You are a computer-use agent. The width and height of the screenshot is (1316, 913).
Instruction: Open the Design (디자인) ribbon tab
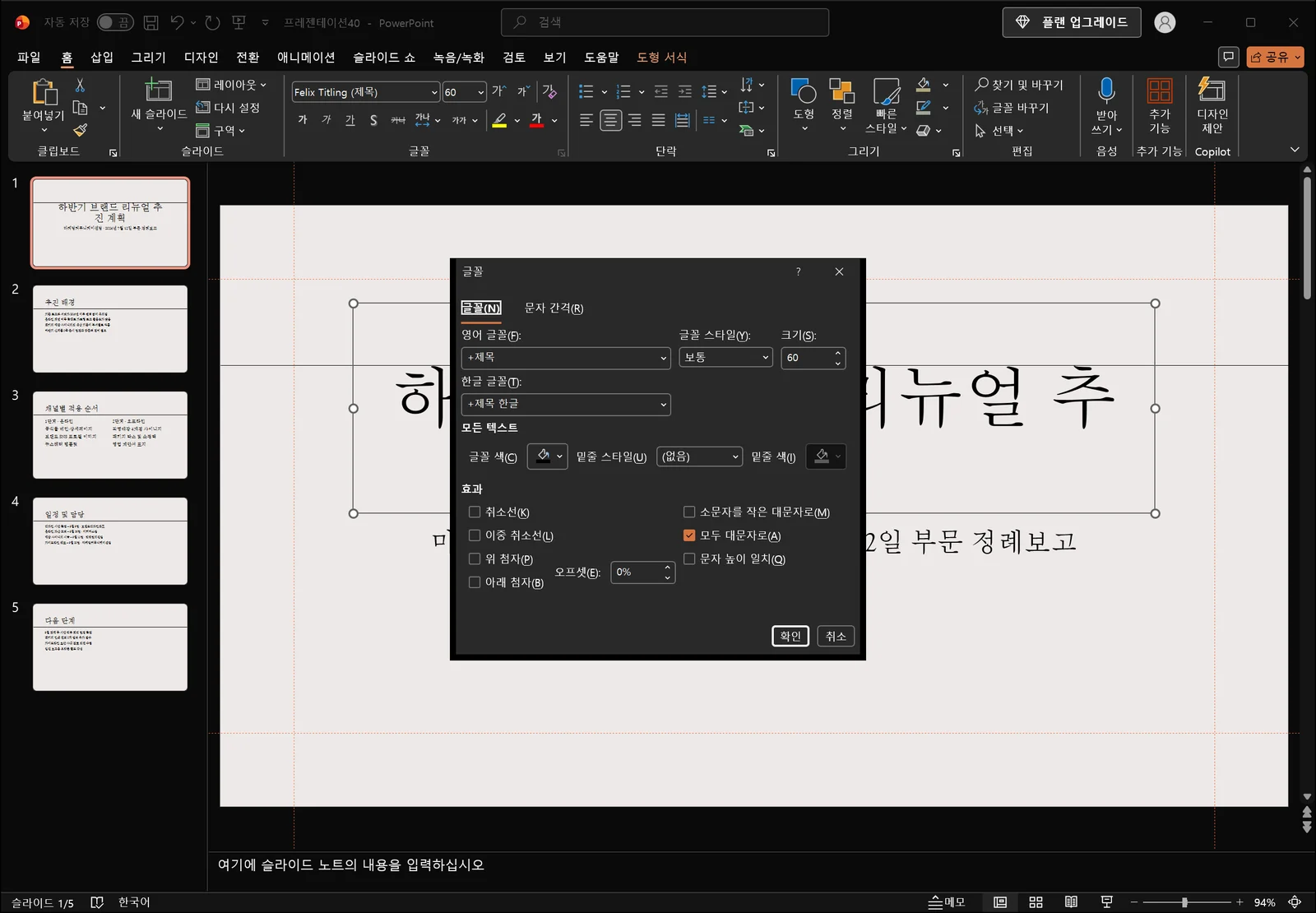[201, 57]
